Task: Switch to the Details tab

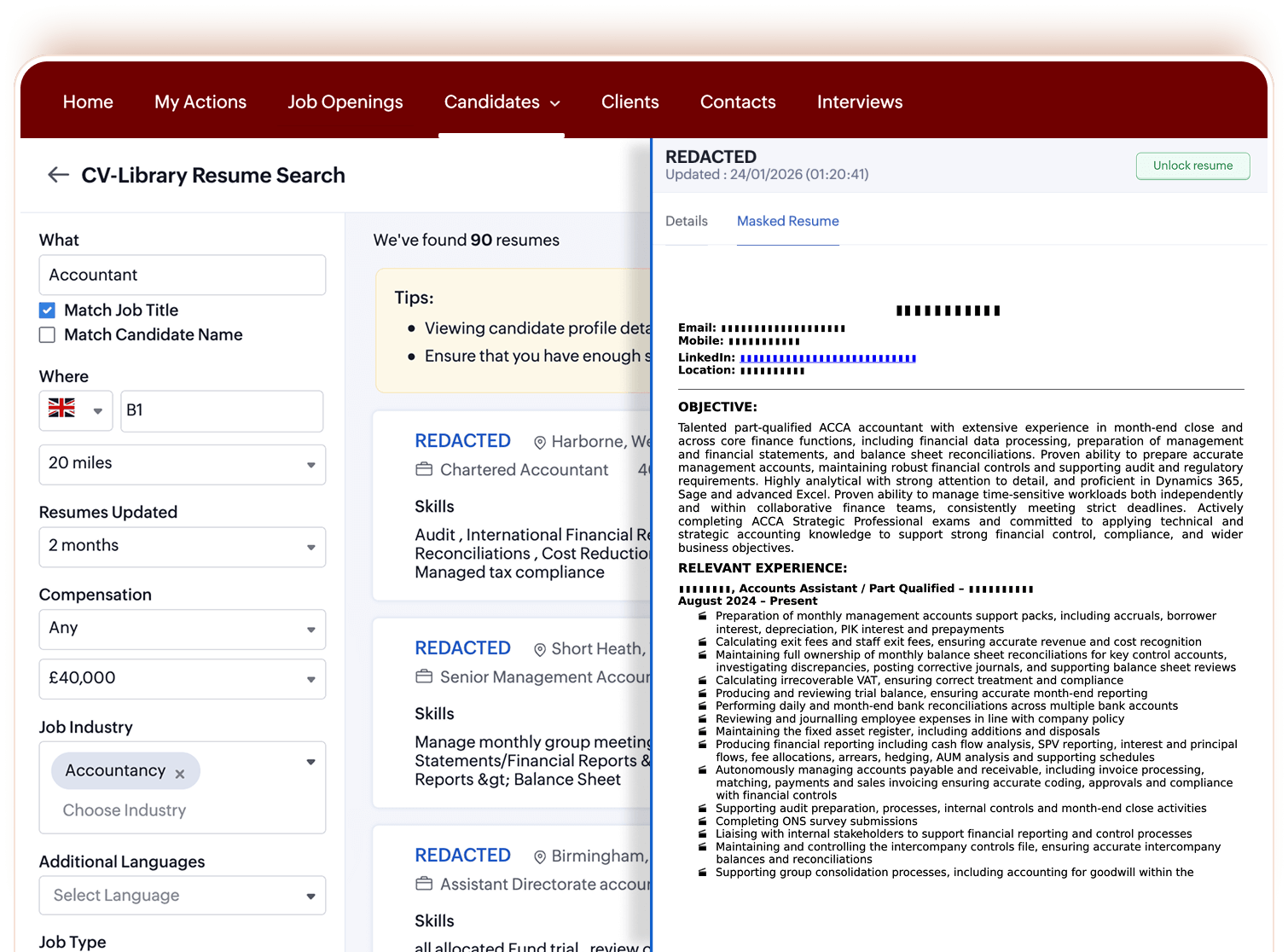Action: 687,221
